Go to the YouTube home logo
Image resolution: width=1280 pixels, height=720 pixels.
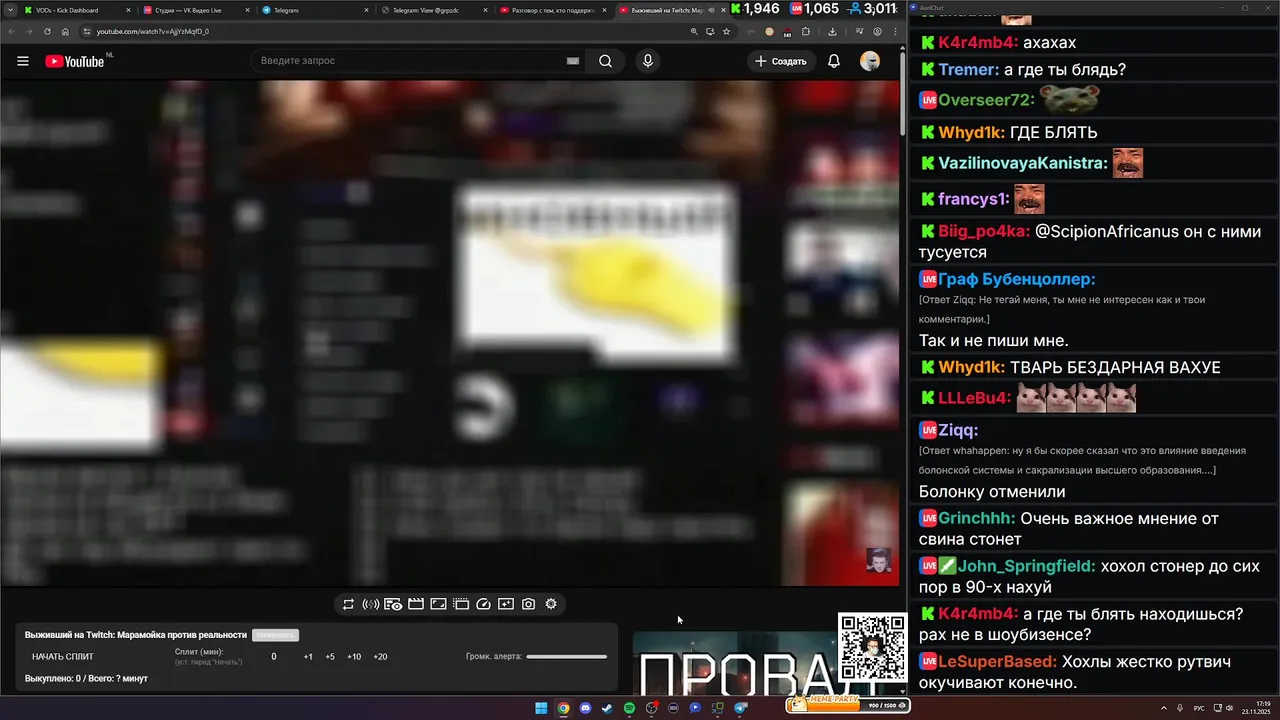[75, 61]
